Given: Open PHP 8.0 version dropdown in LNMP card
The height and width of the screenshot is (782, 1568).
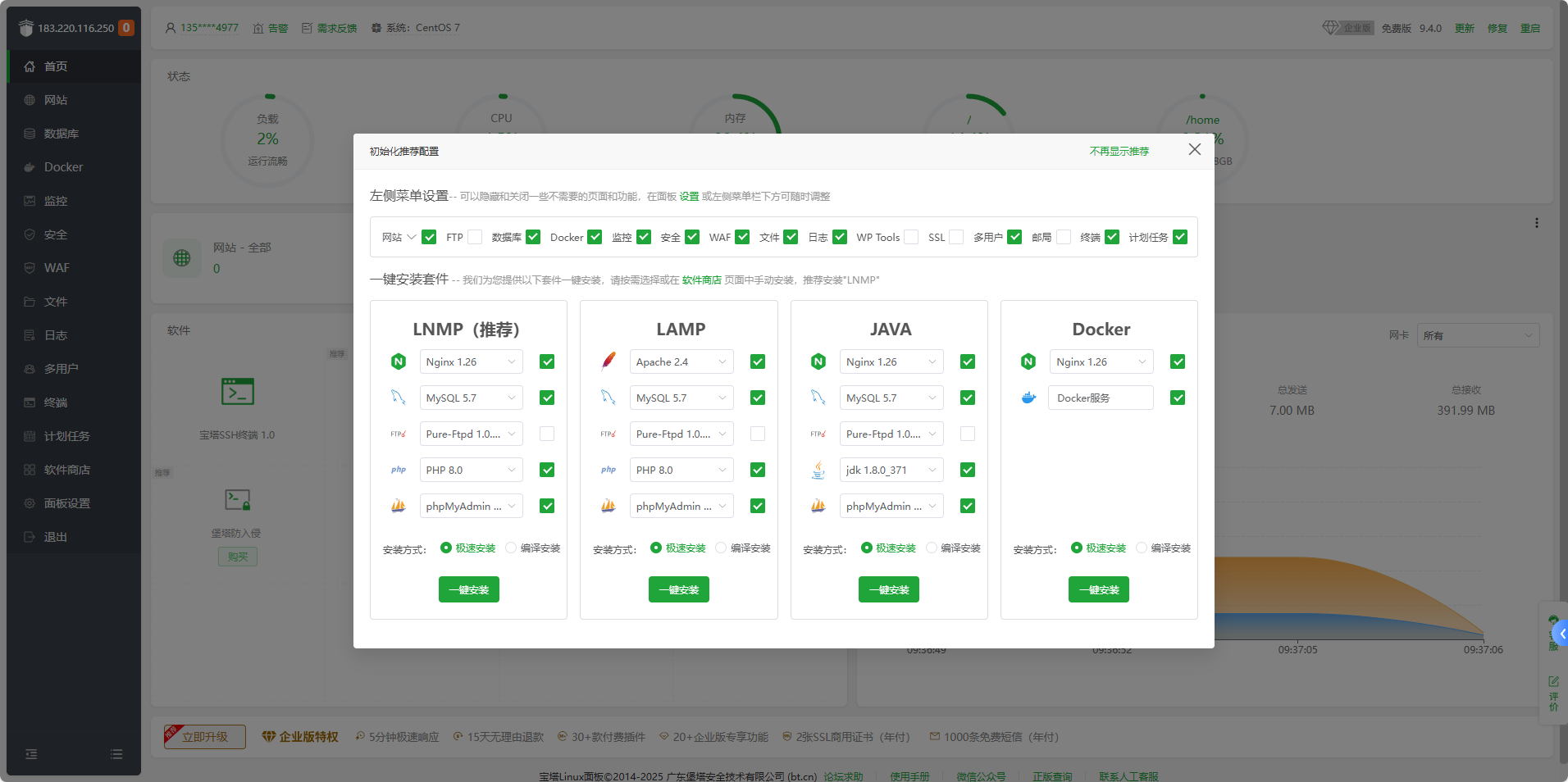Looking at the screenshot, I should pos(471,470).
